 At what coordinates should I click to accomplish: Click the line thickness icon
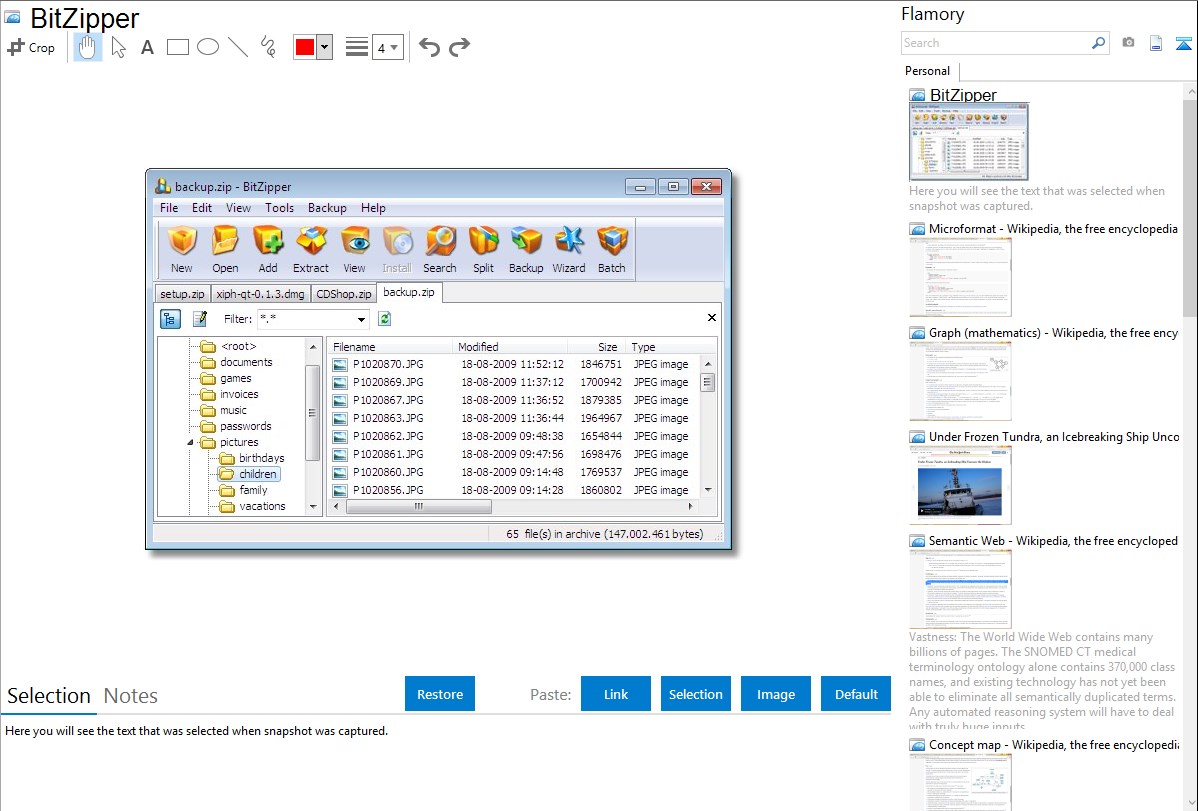pos(356,47)
